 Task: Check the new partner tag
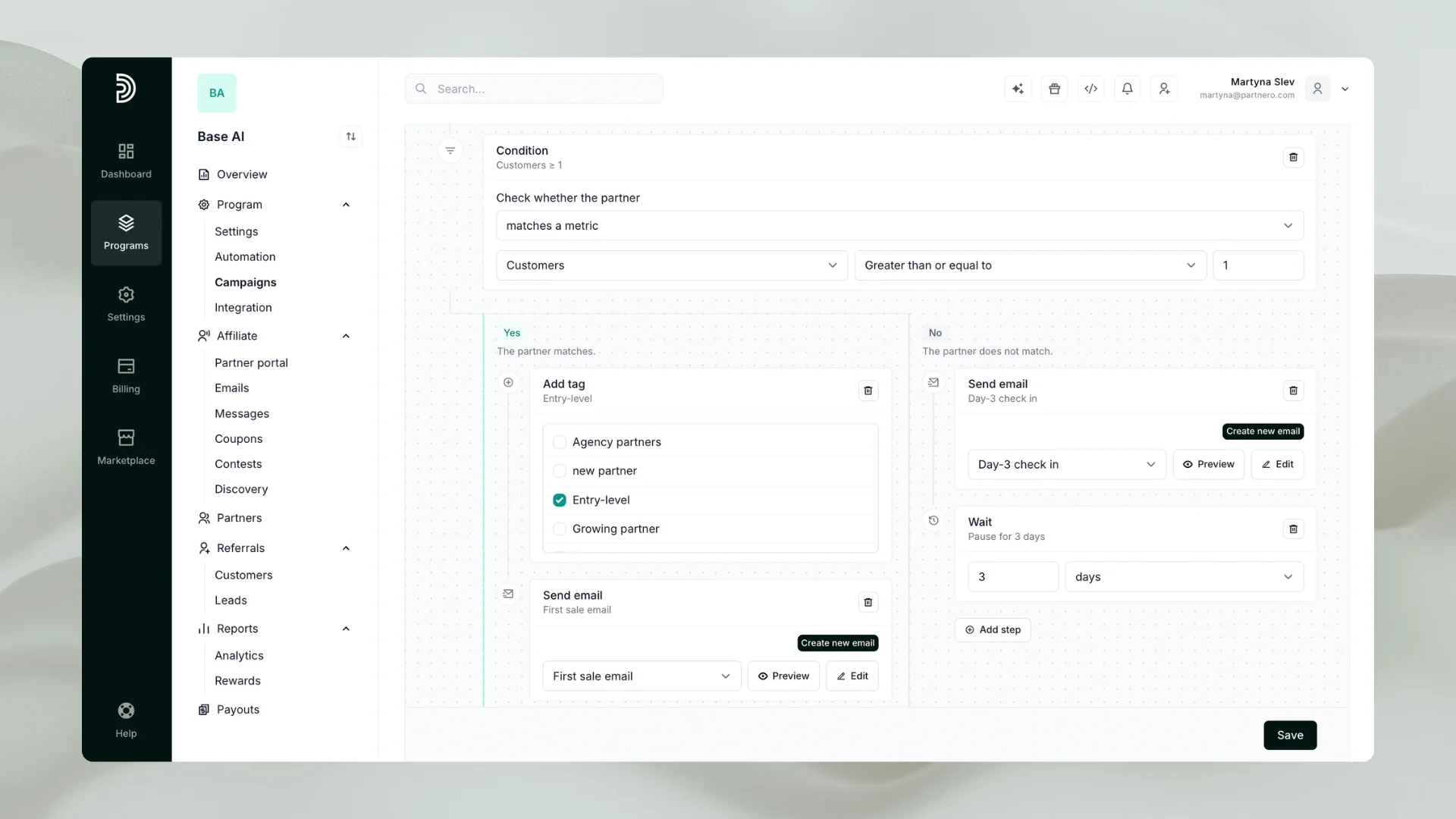pos(560,471)
